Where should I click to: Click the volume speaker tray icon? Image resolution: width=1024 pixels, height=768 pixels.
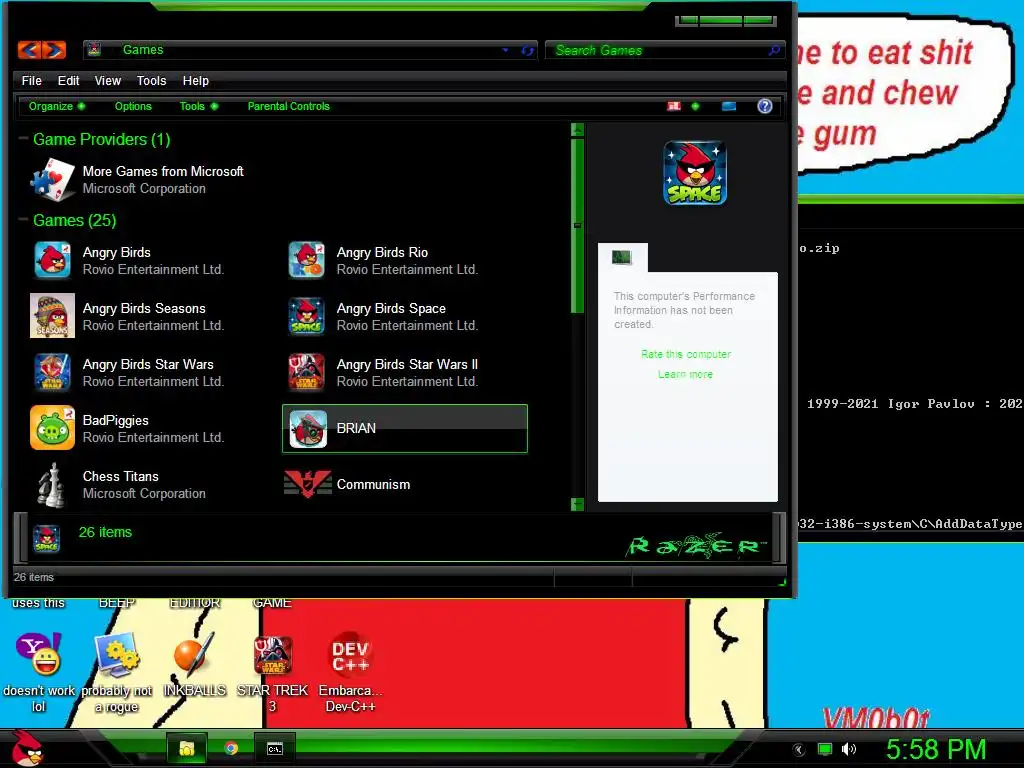coord(849,749)
